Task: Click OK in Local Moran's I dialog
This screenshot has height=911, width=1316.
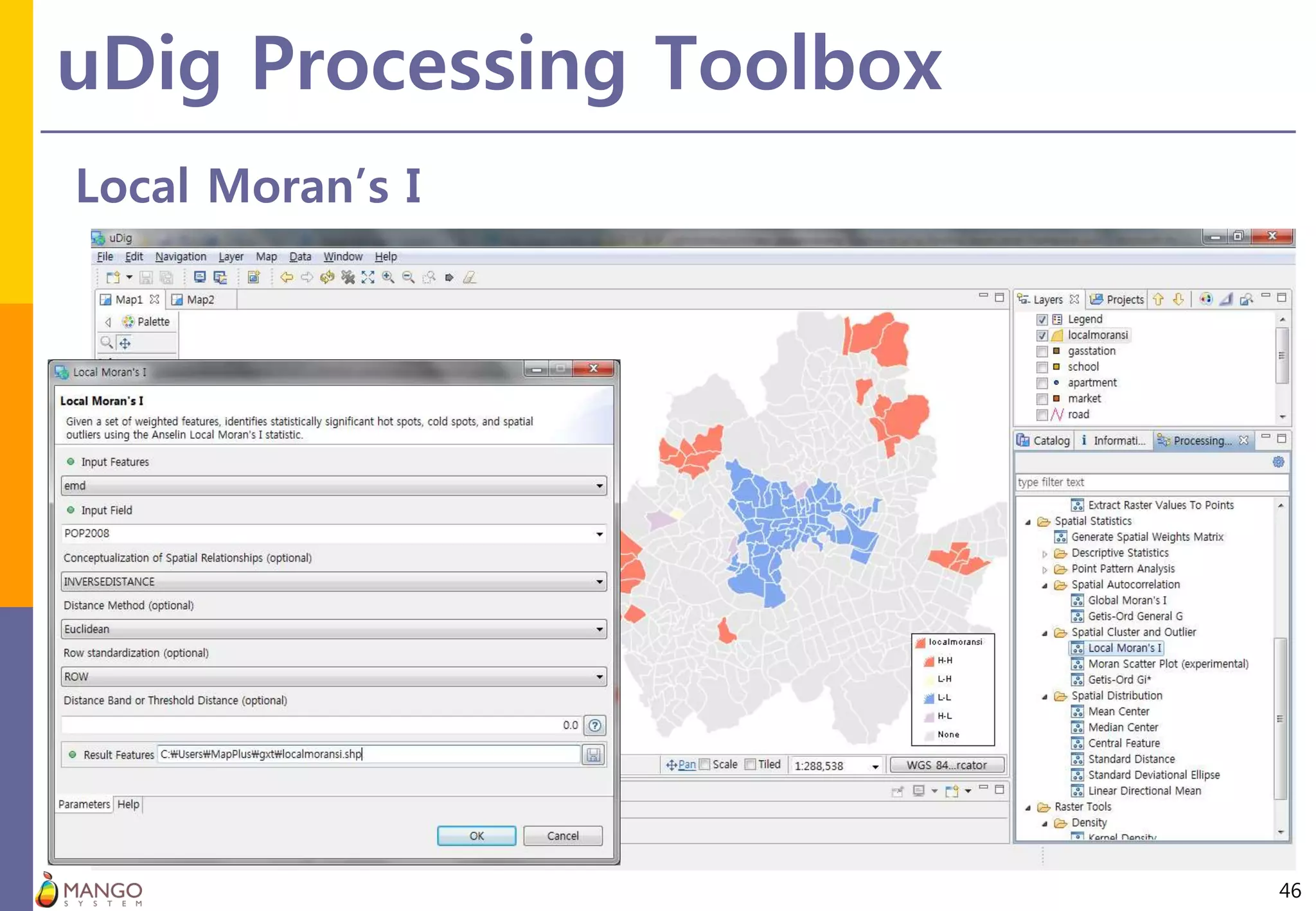Action: (x=476, y=836)
